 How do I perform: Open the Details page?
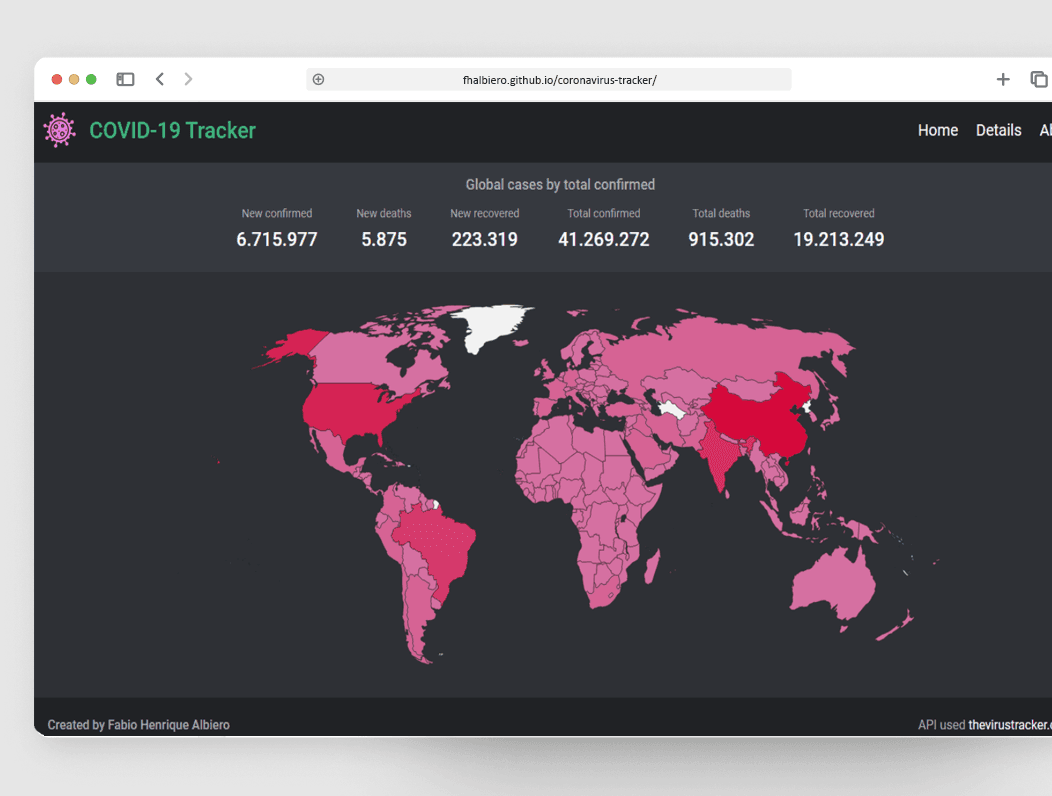tap(998, 130)
